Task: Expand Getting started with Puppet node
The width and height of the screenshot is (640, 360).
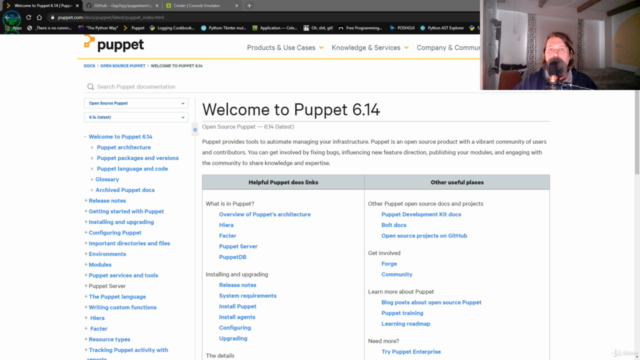Action: [x=86, y=211]
